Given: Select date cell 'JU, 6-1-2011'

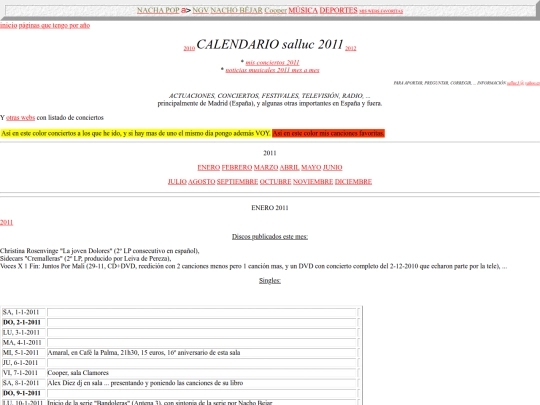Looking at the screenshot, I should tap(23, 363).
